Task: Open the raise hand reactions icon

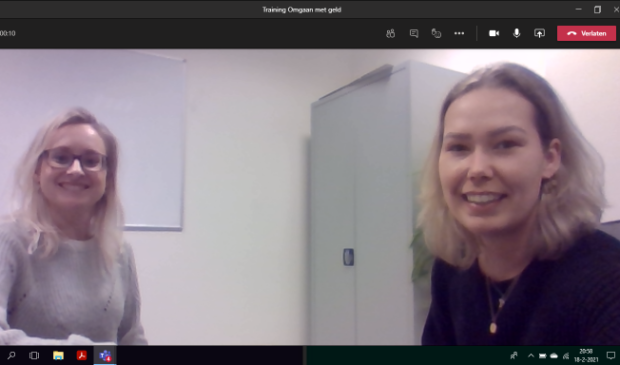Action: point(436,34)
